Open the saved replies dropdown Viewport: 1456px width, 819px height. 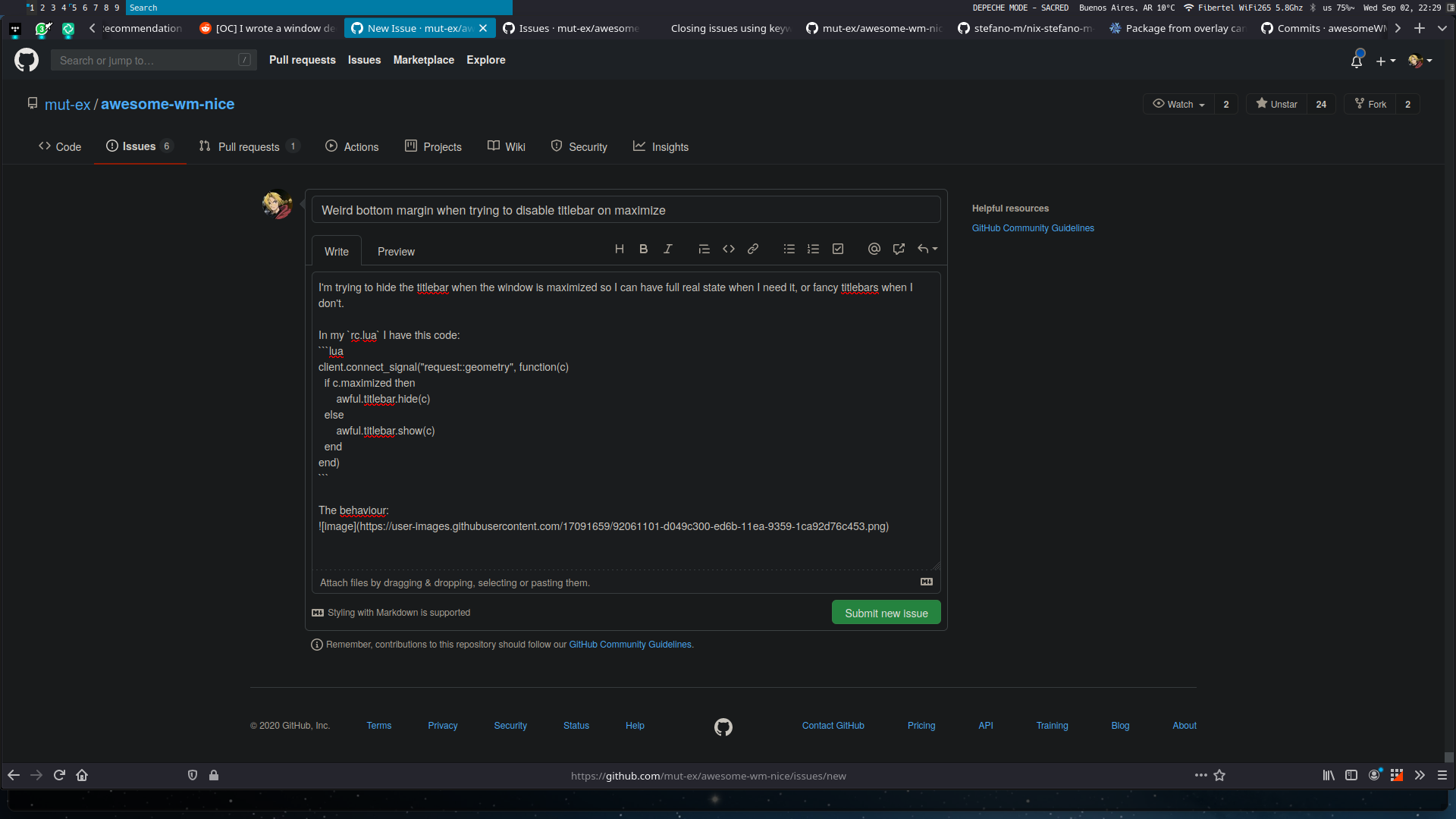[927, 249]
